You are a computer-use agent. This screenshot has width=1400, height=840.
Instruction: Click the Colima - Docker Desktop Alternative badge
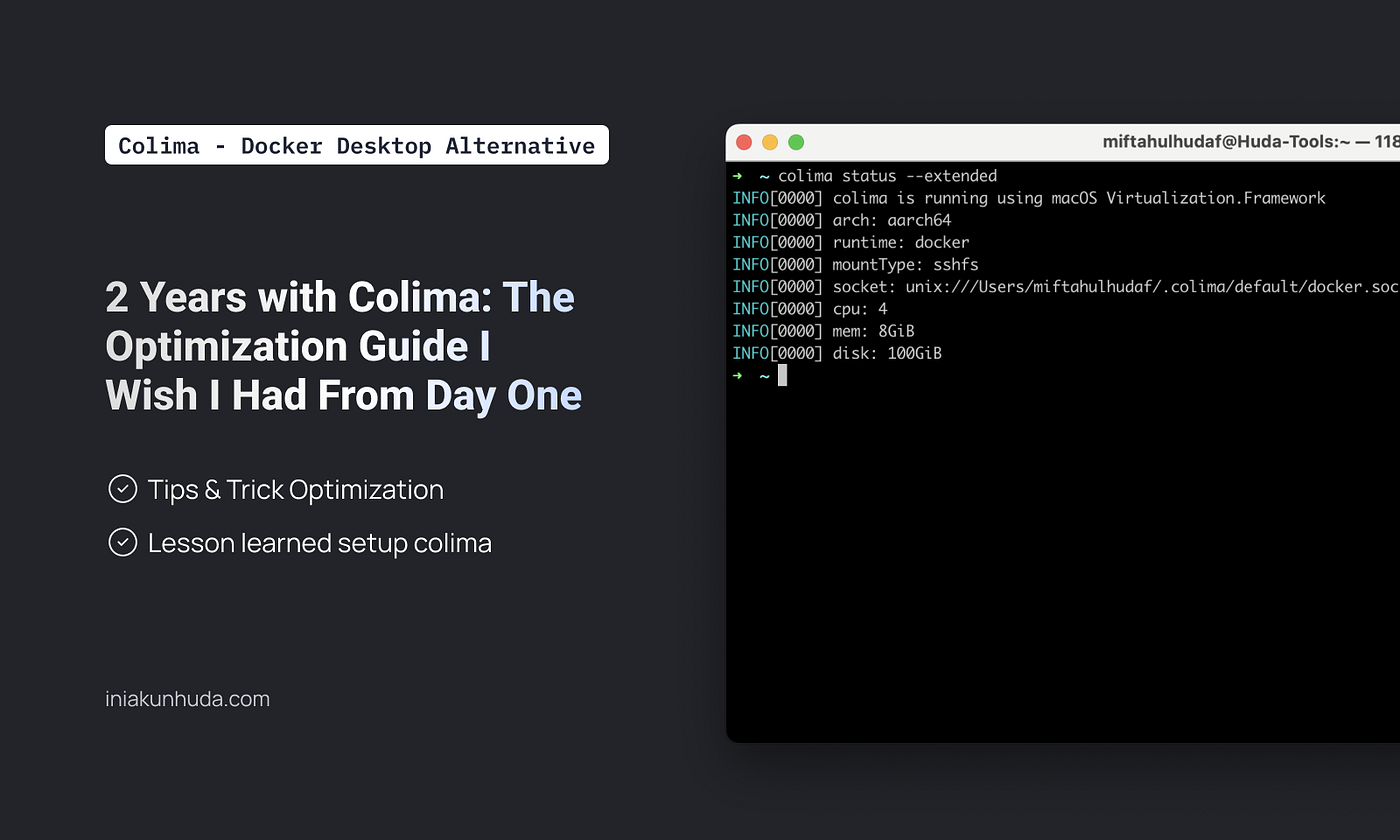[x=357, y=145]
